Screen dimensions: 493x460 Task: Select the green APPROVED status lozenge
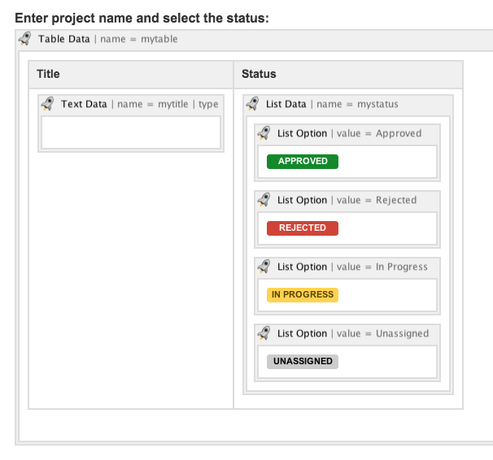[302, 161]
